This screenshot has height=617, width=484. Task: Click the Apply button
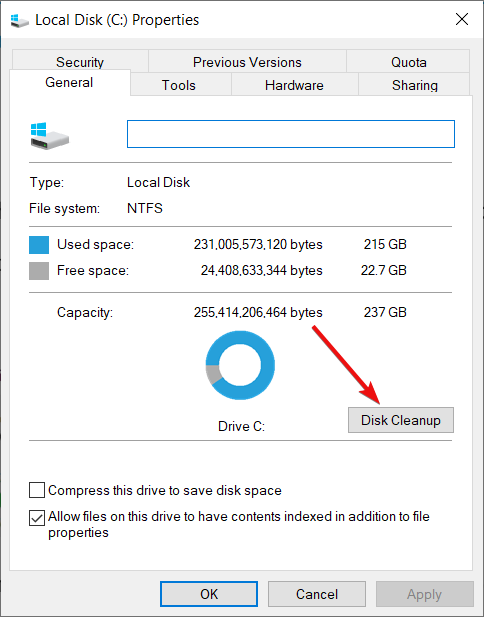click(425, 594)
